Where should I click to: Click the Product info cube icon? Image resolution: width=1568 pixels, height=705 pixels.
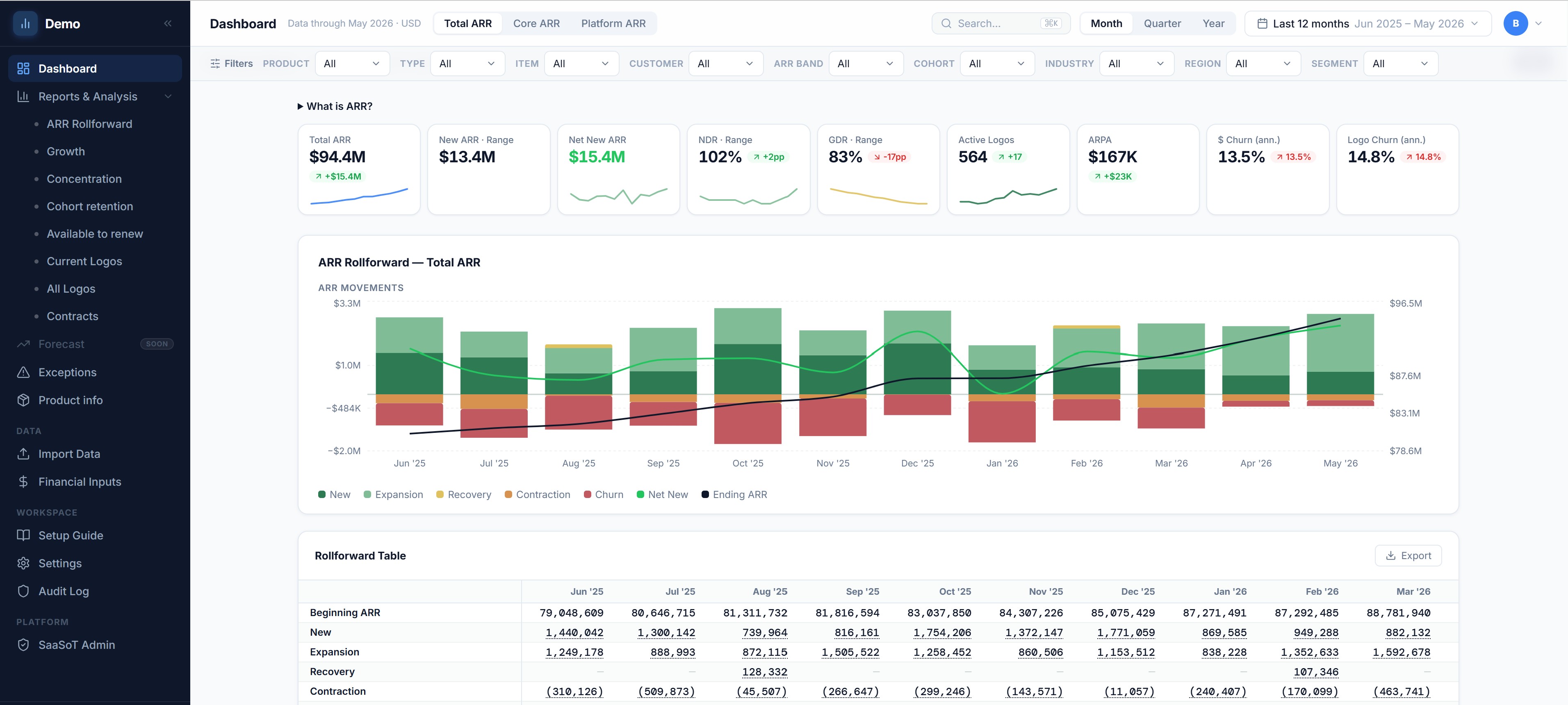[x=23, y=400]
